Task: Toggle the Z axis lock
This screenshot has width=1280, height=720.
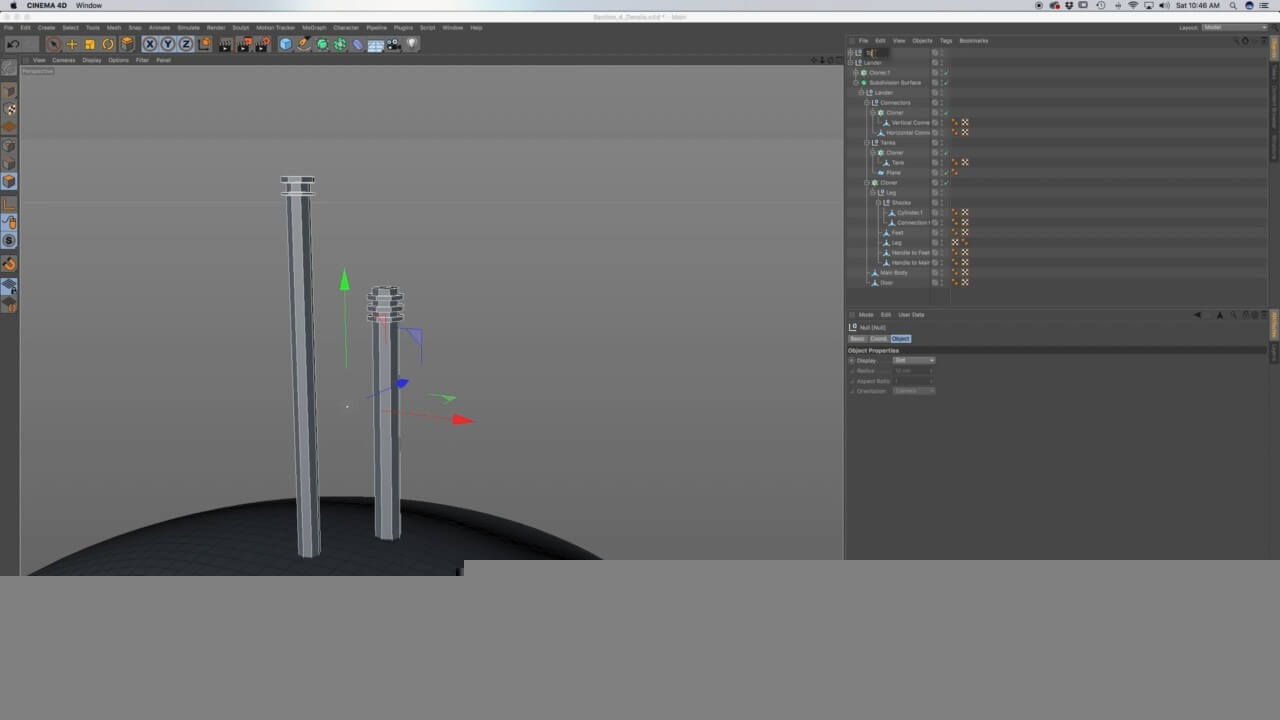Action: tap(186, 44)
